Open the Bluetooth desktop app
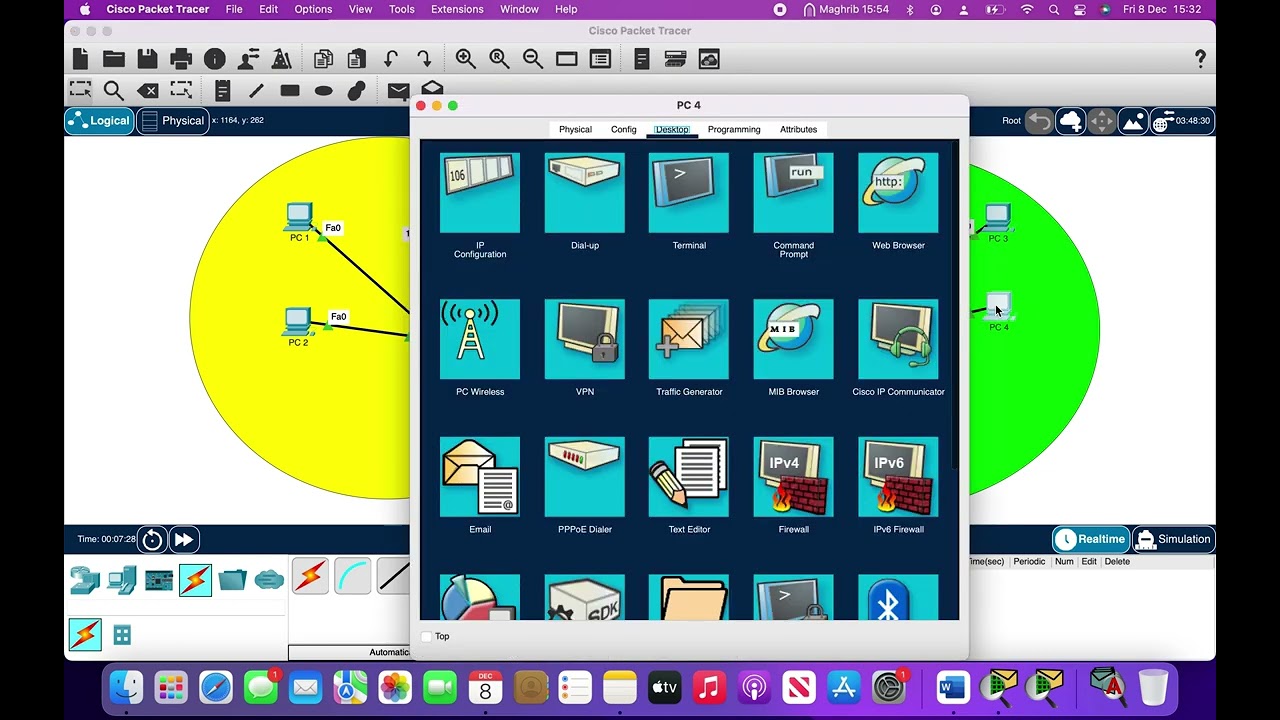This screenshot has height=720, width=1280. coord(898,597)
